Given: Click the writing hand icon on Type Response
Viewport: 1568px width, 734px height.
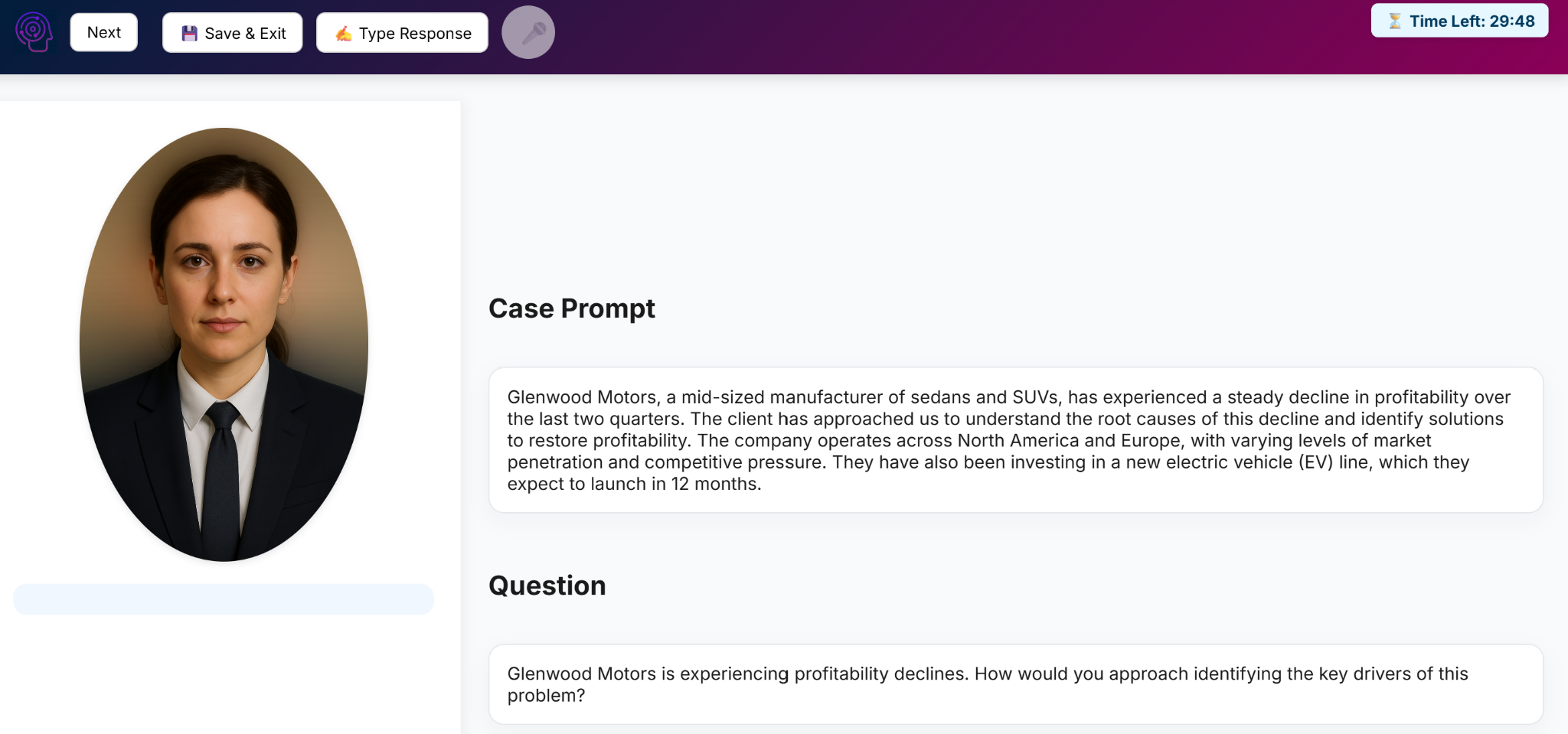Looking at the screenshot, I should tap(344, 33).
